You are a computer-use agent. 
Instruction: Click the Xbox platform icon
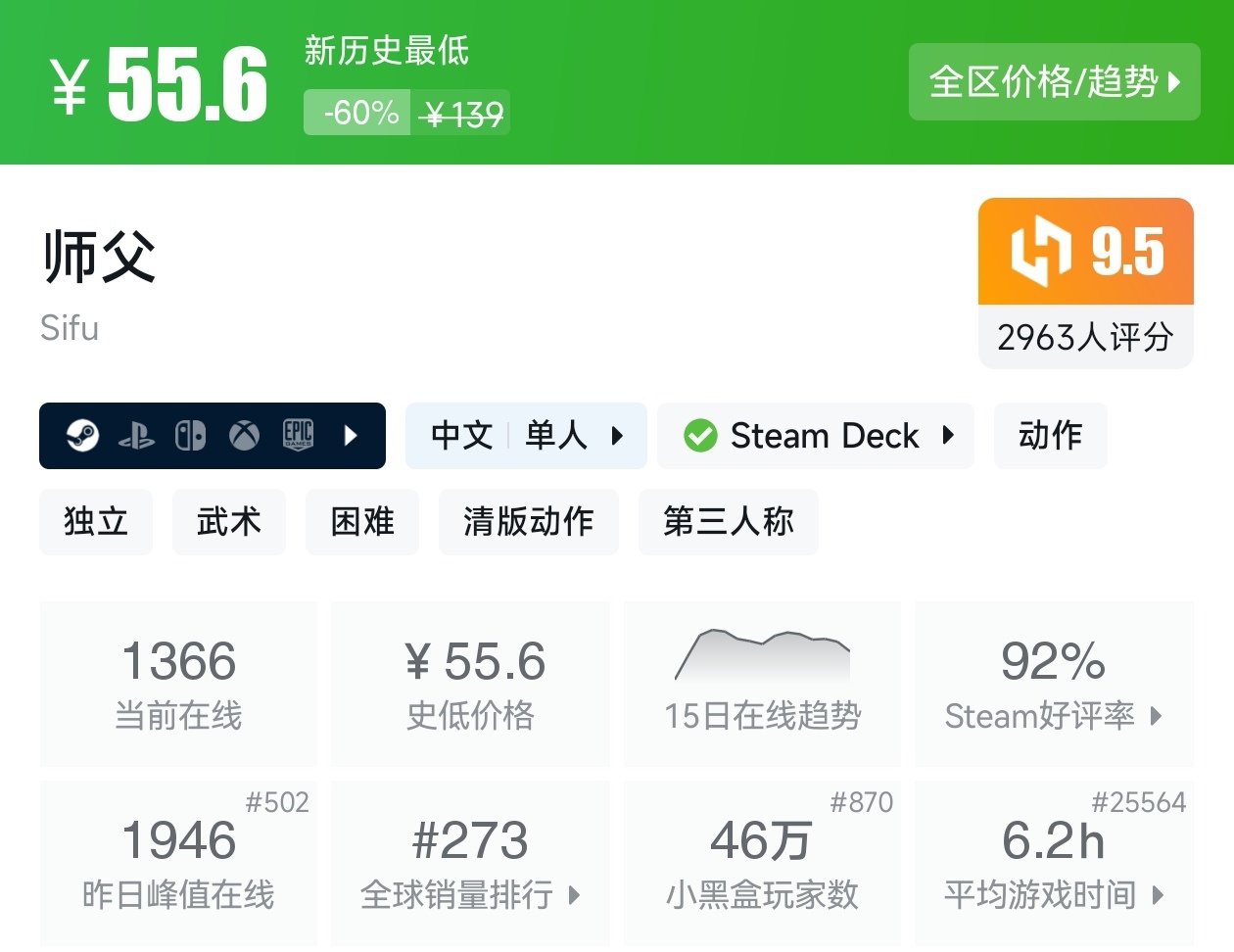coord(244,436)
